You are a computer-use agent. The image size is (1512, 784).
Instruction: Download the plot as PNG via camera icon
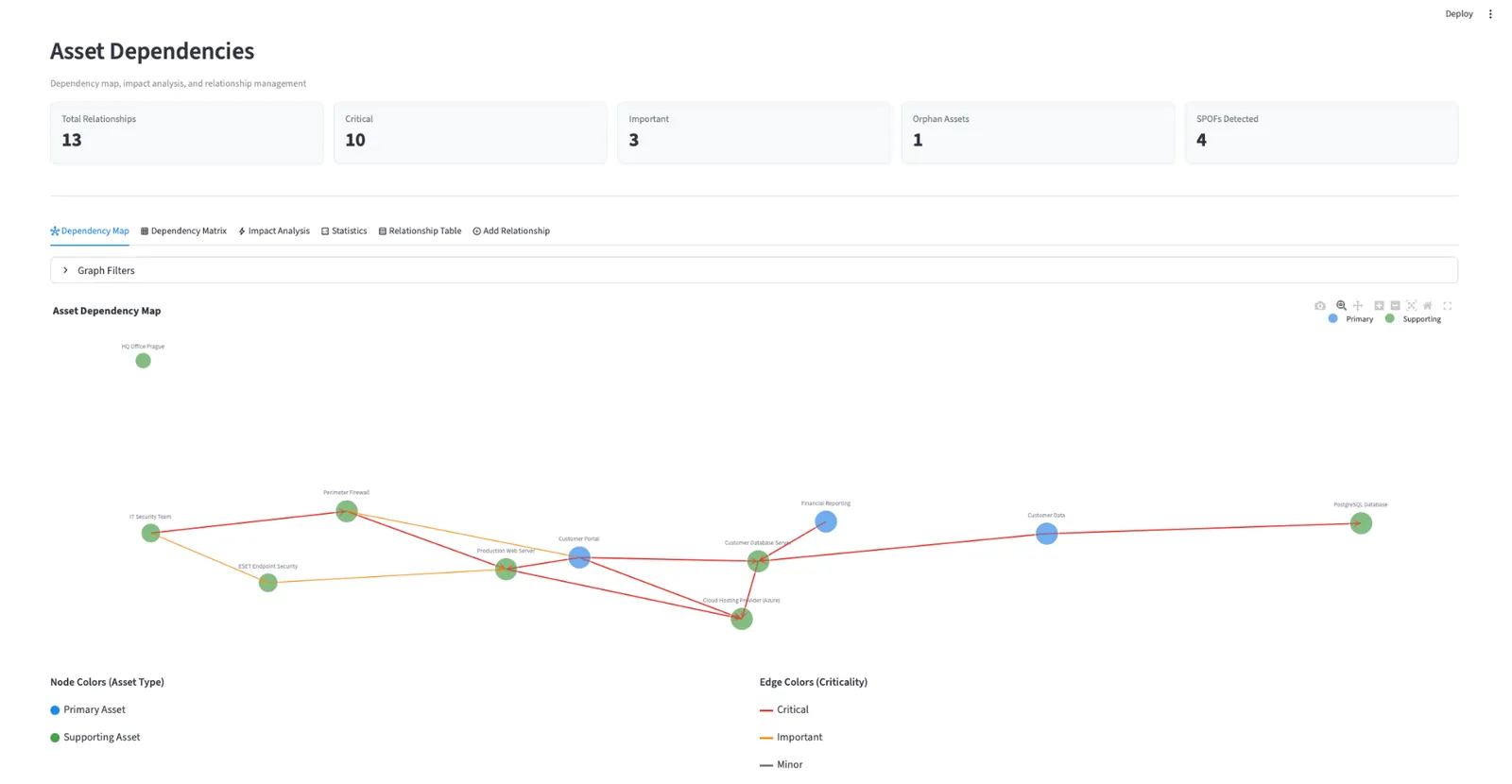pos(1320,306)
